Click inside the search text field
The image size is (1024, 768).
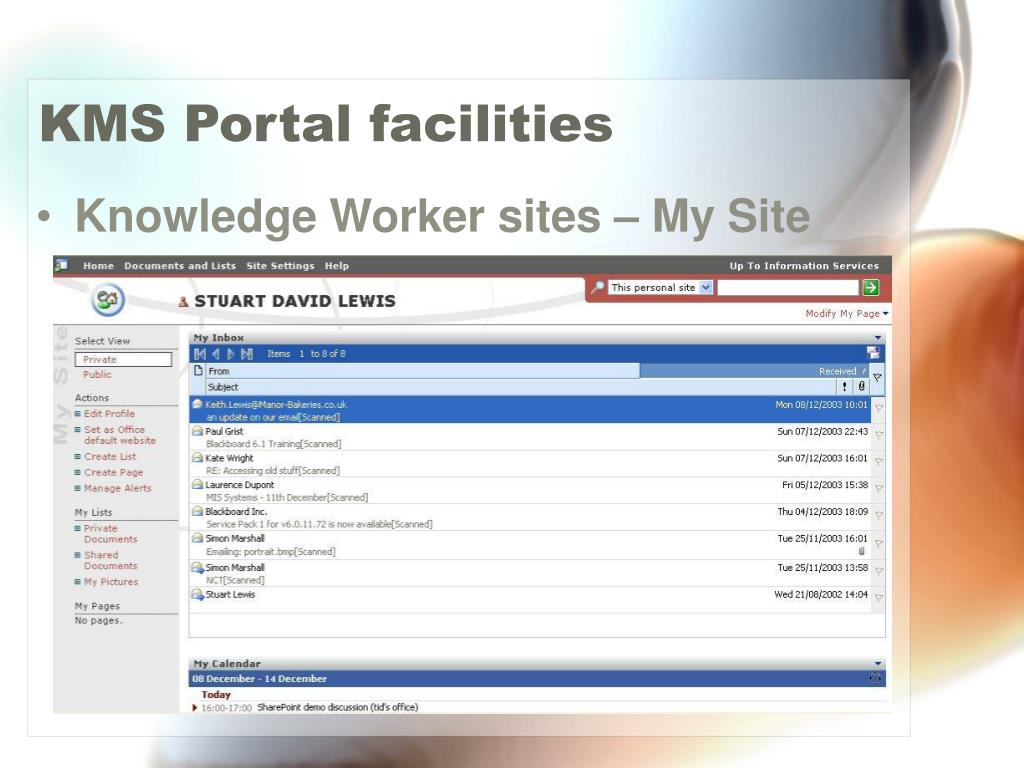[x=788, y=287]
